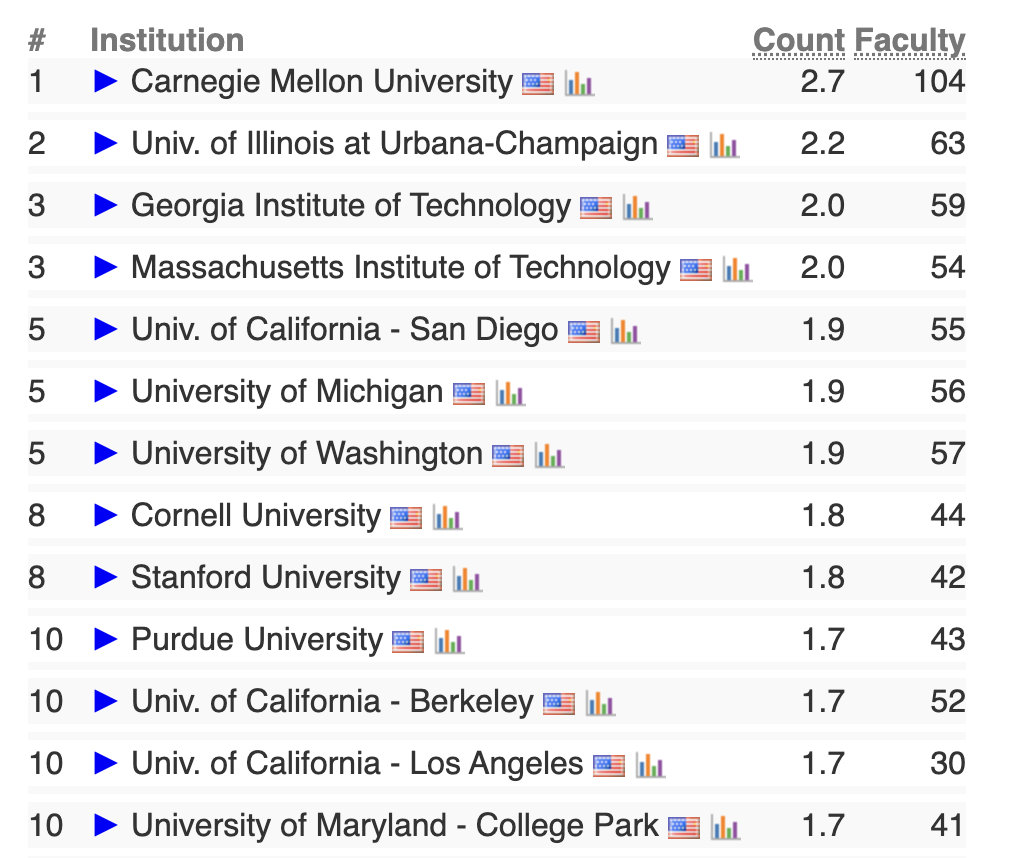Click the flag icon beside Univ. of California - Berkeley
Viewport: 1026px width, 858px height.
[x=559, y=704]
